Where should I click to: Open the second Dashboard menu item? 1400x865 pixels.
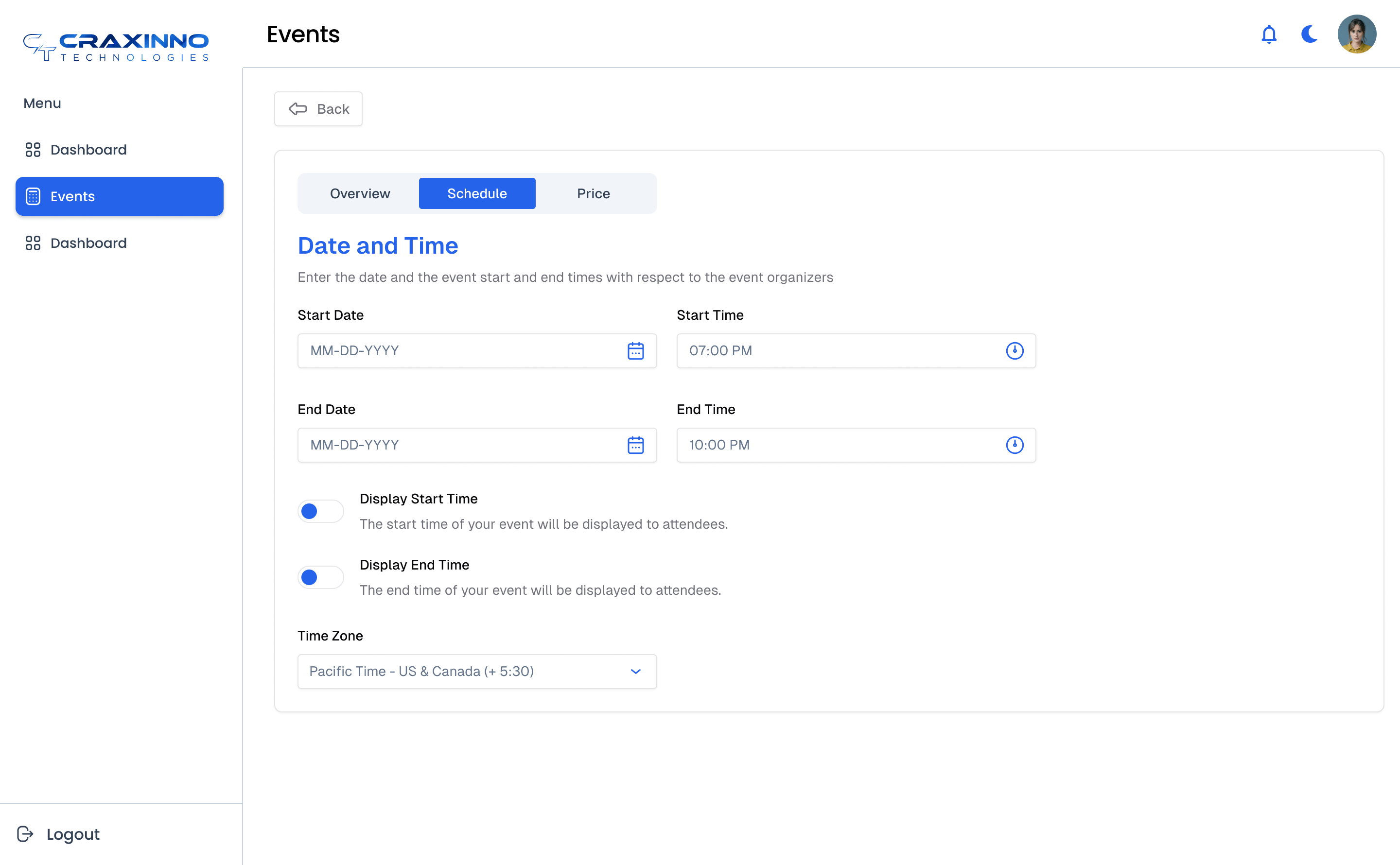(120, 243)
